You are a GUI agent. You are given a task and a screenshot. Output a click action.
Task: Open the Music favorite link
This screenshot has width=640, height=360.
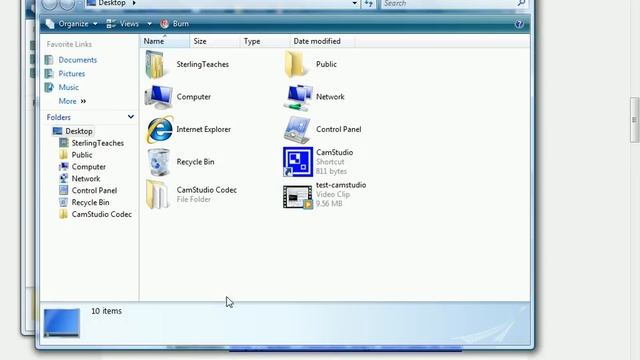69,87
